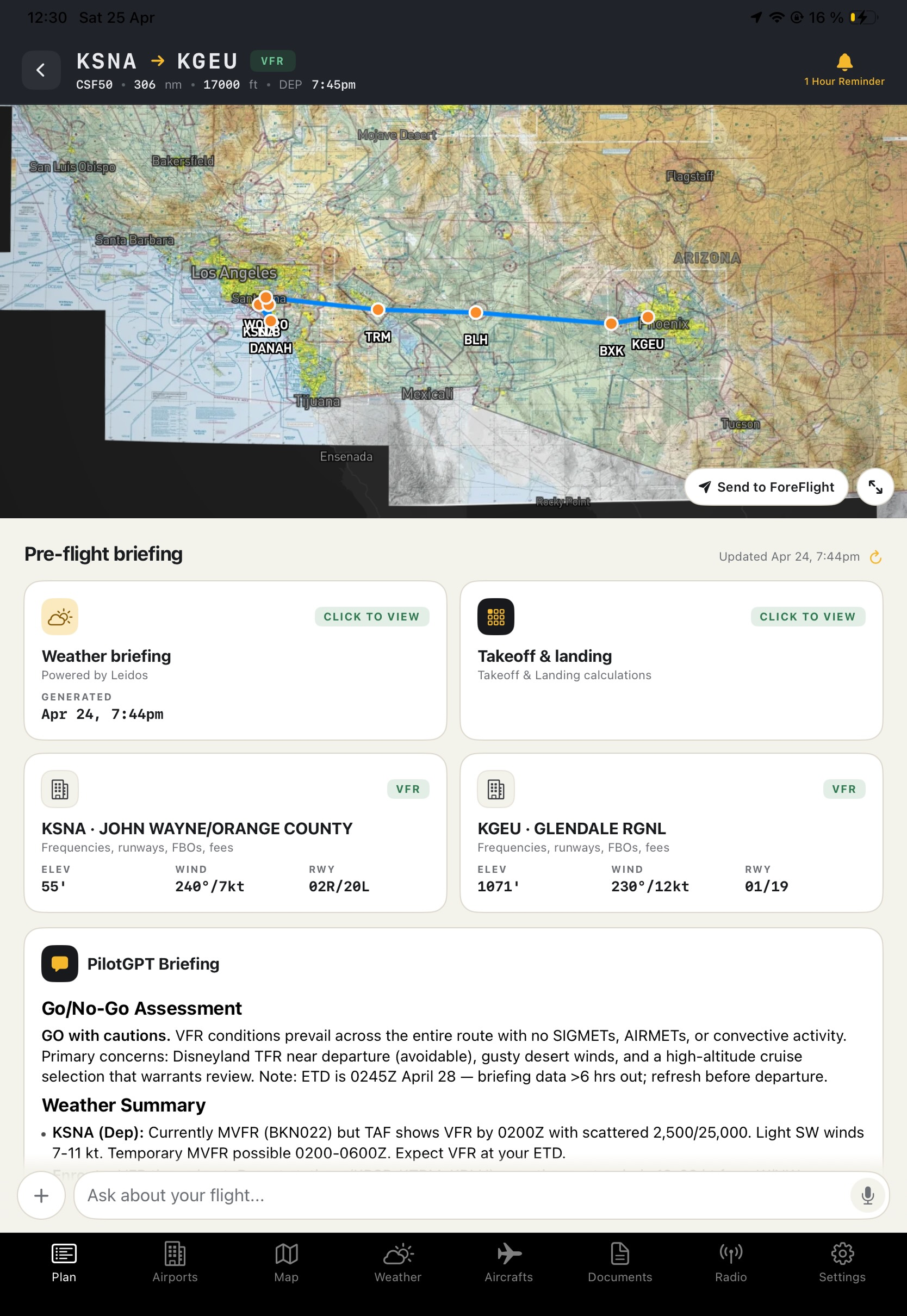Select the BXK waypoint marker
This screenshot has width=907, height=1316.
click(611, 324)
